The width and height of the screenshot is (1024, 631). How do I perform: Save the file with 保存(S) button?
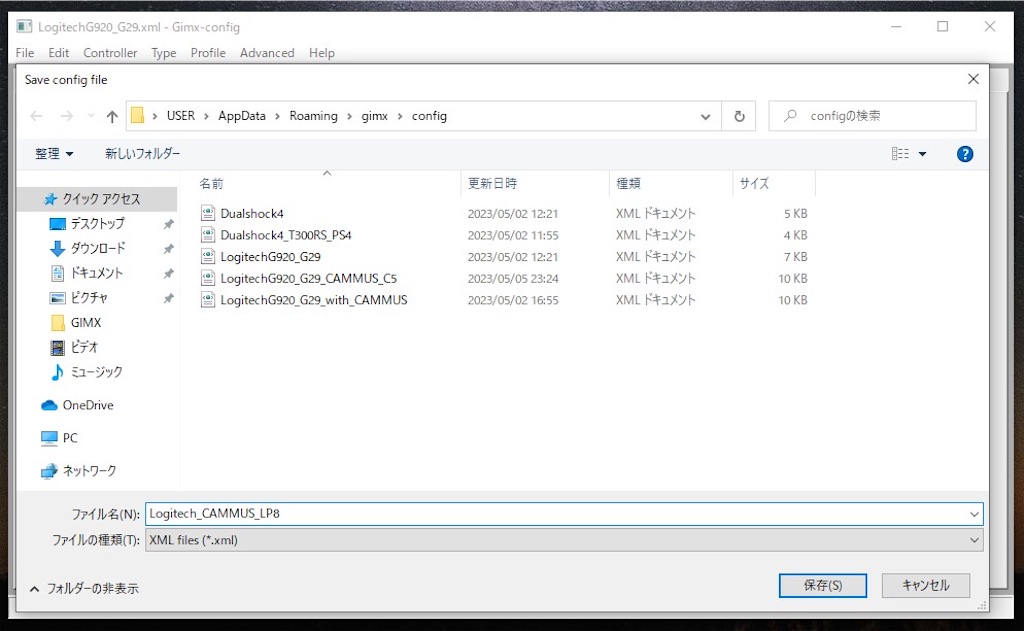[x=823, y=585]
